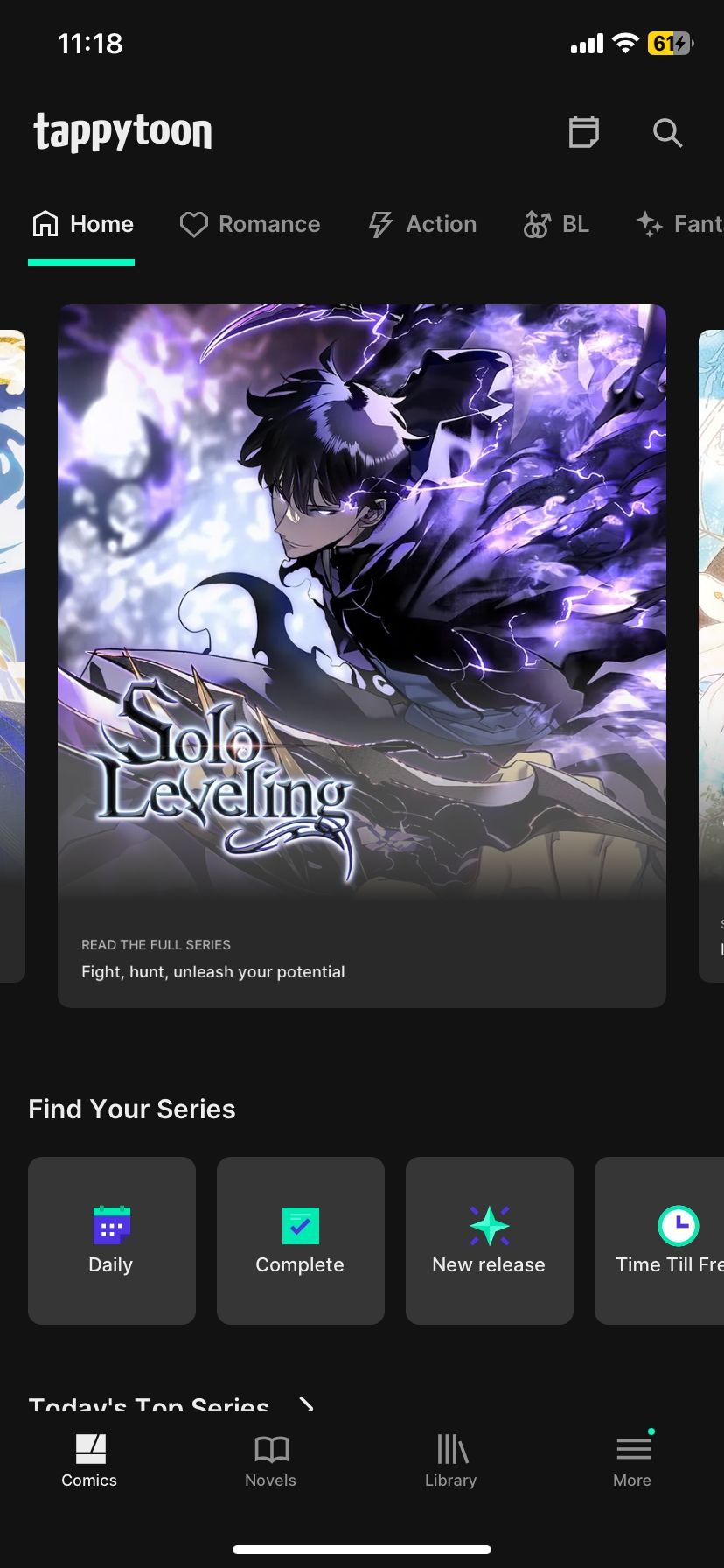Open the Library bottom tab
724x1568 pixels.
click(x=451, y=1461)
